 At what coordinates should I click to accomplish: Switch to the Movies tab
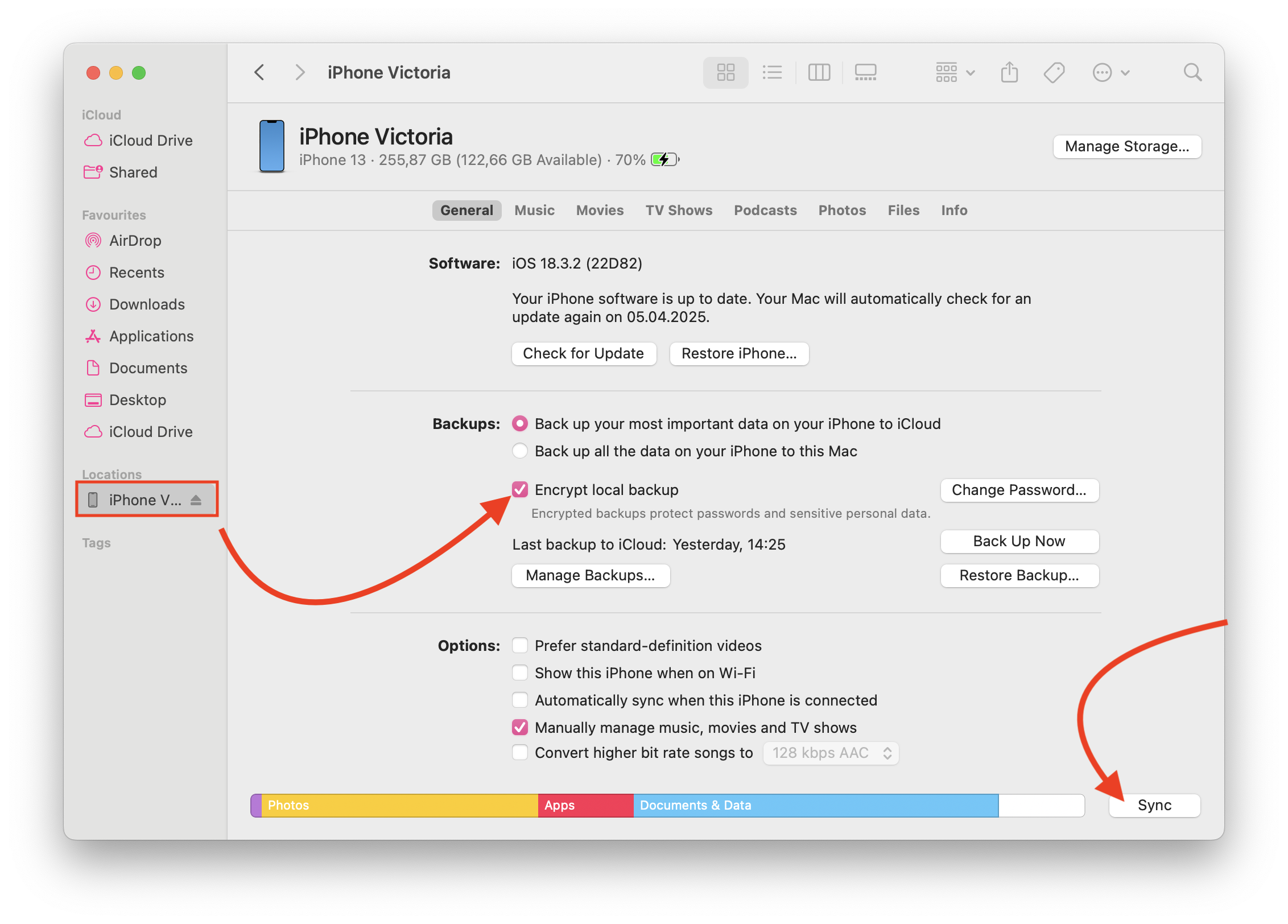[x=600, y=210]
